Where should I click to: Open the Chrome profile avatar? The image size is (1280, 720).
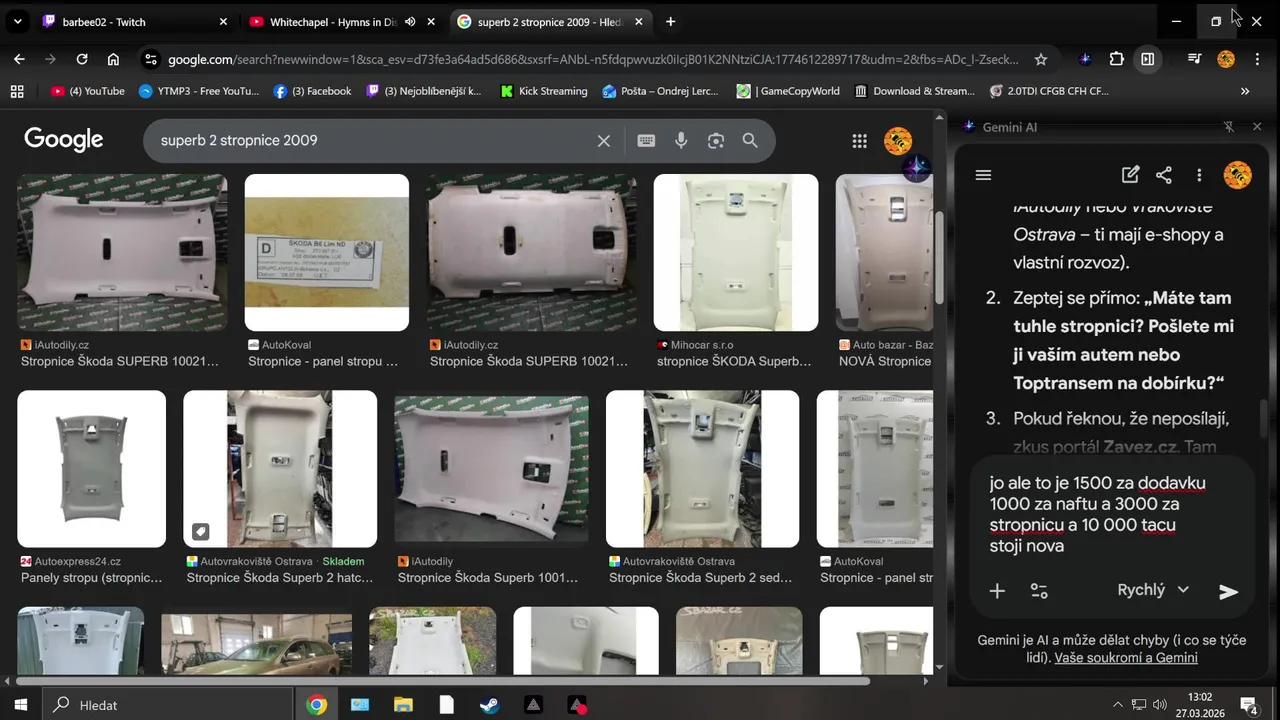point(1226,59)
